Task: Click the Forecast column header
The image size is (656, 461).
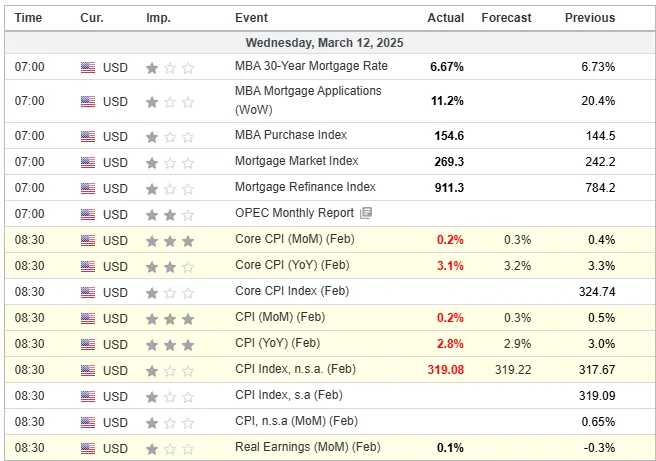Action: pyautogui.click(x=506, y=18)
